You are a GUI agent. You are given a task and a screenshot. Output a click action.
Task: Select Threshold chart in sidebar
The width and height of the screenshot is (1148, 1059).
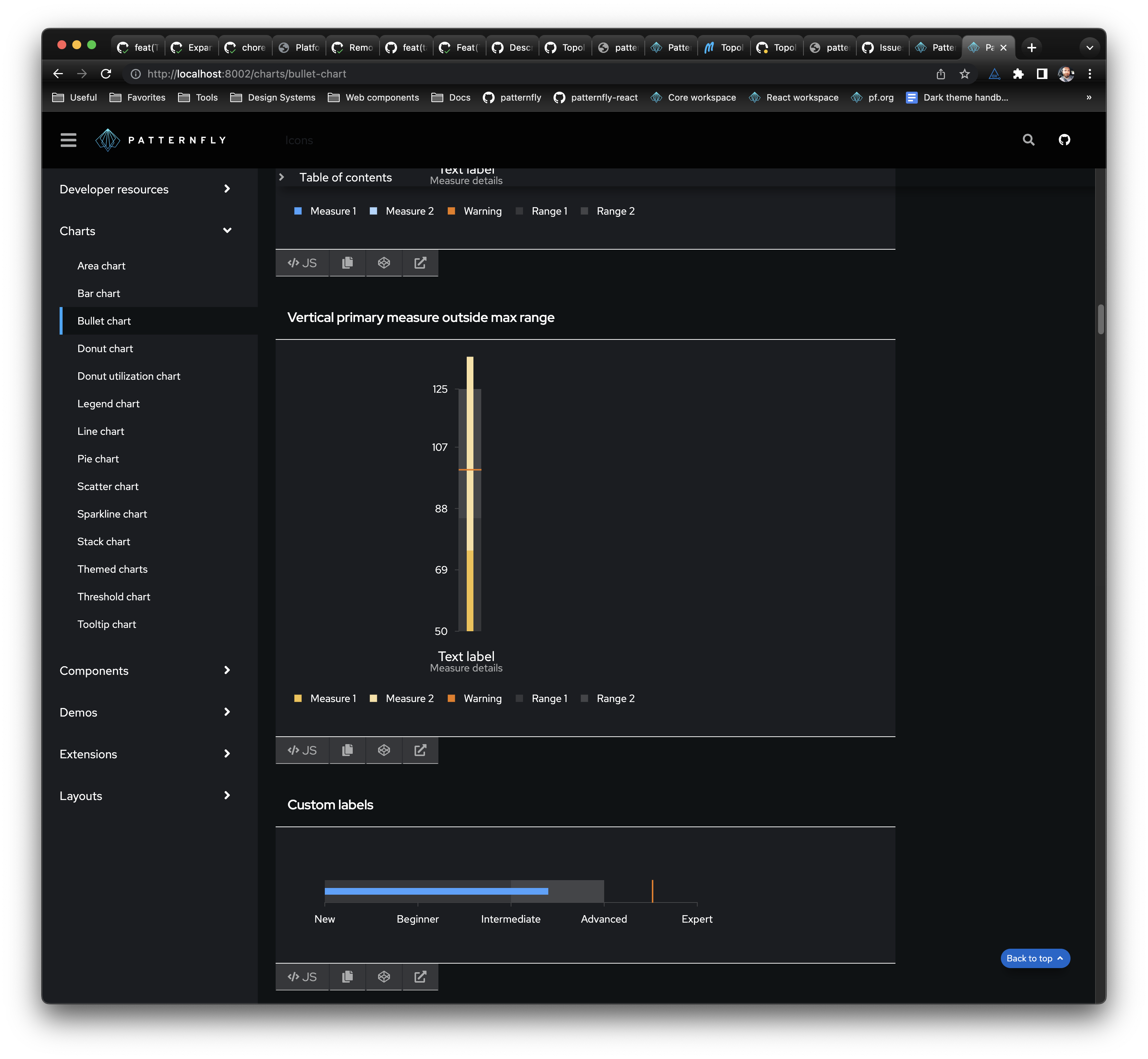114,597
